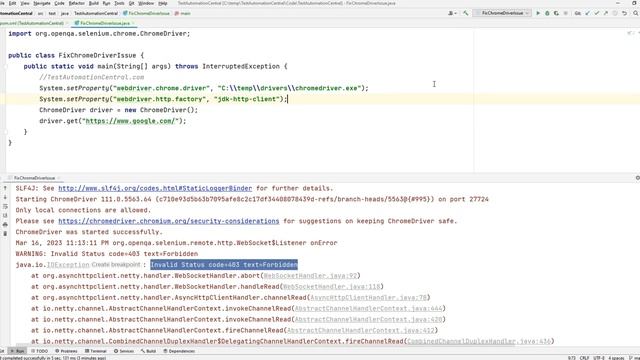The image size is (640, 360).
Task: Open AsyncHttpClientHandler.java:78 stack link
Action: pos(369,298)
